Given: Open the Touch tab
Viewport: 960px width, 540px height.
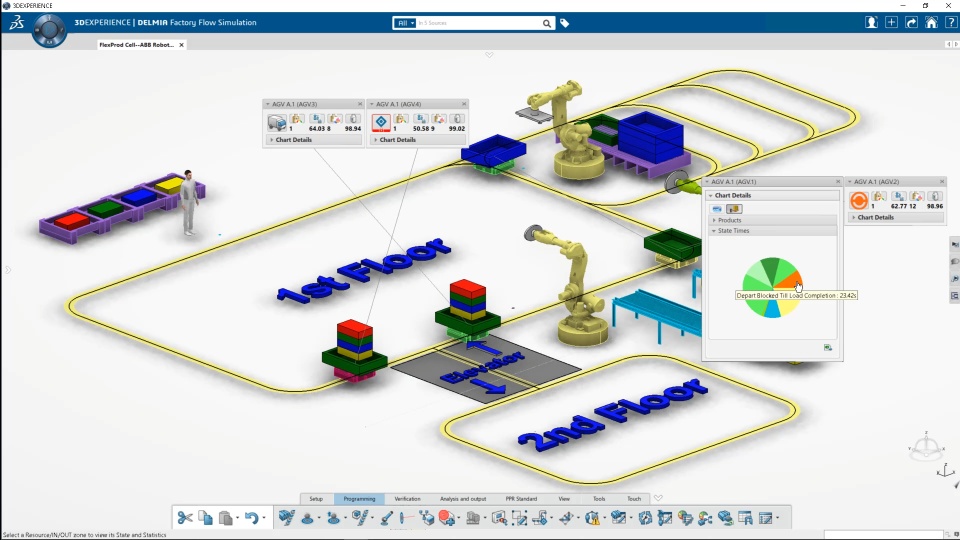Looking at the screenshot, I should tap(634, 499).
